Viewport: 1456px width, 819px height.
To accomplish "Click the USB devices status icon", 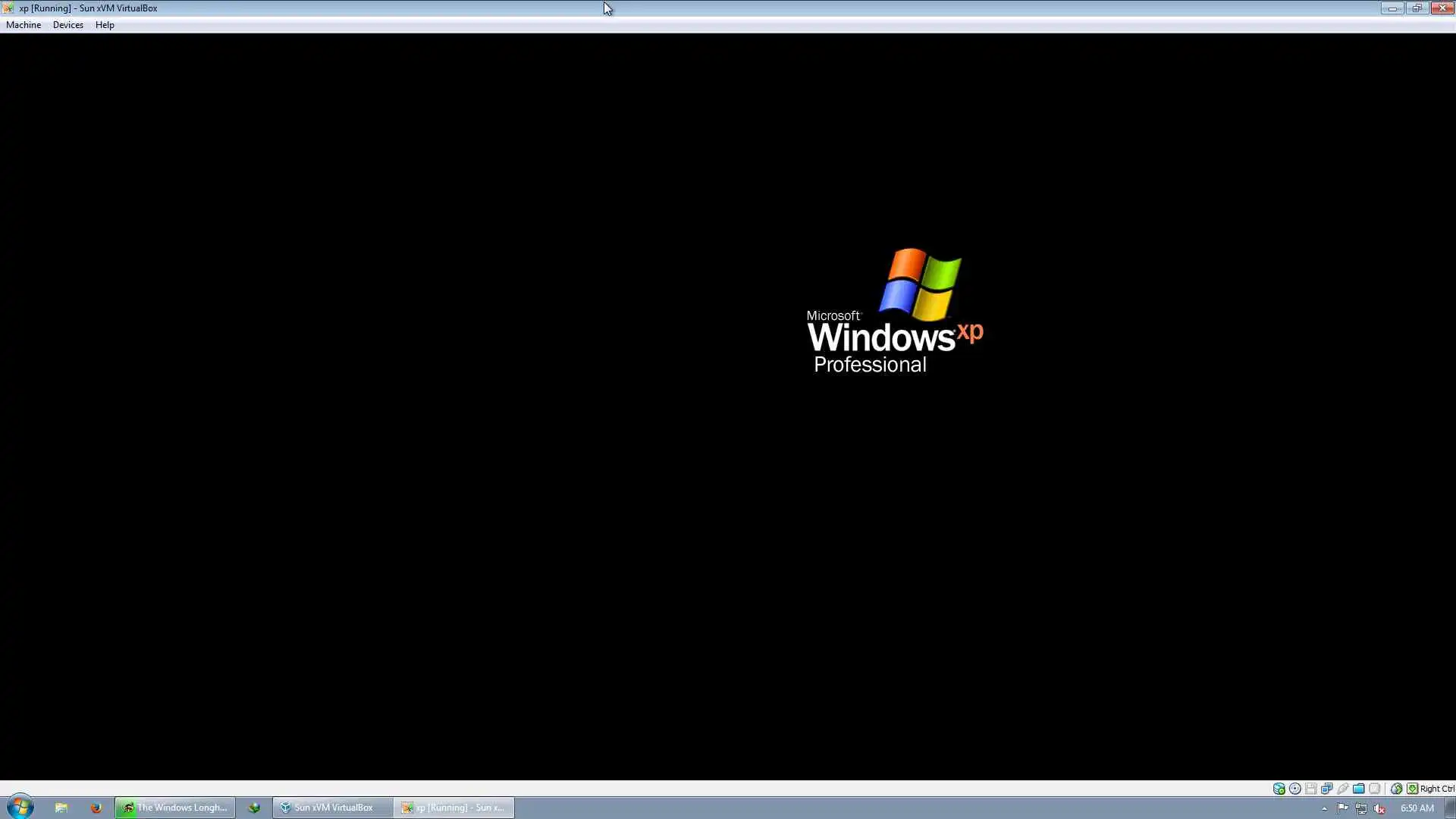I will click(1342, 789).
